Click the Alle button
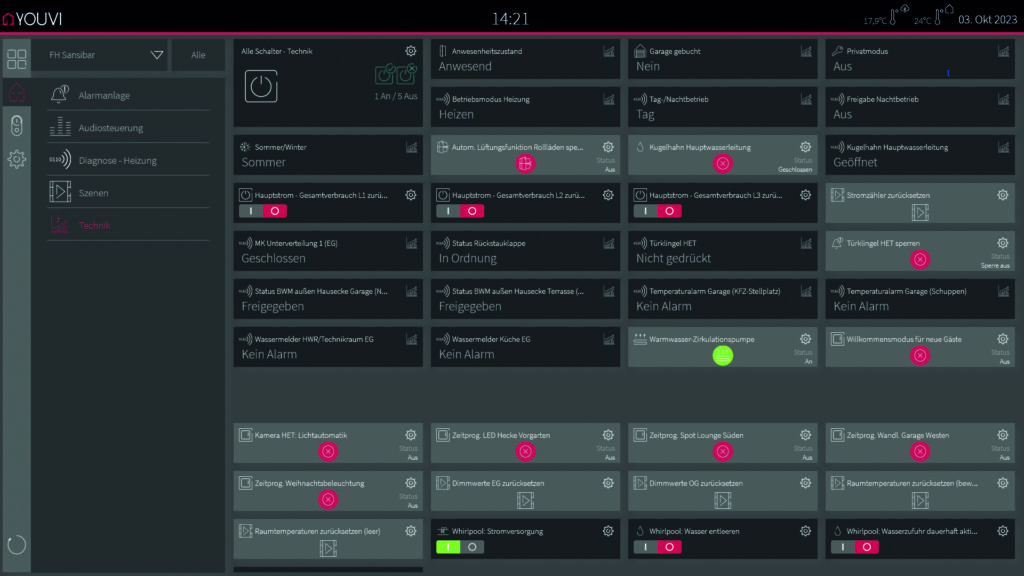1024x576 pixels. pyautogui.click(x=198, y=55)
